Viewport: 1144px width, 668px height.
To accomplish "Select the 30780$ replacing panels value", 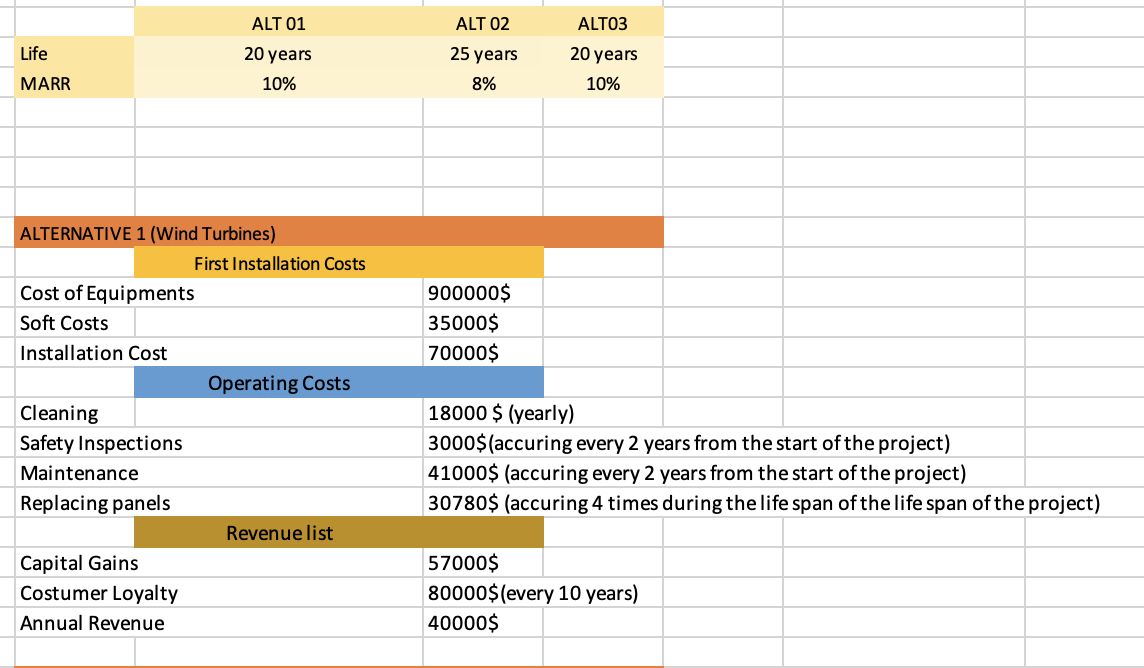I will click(764, 502).
